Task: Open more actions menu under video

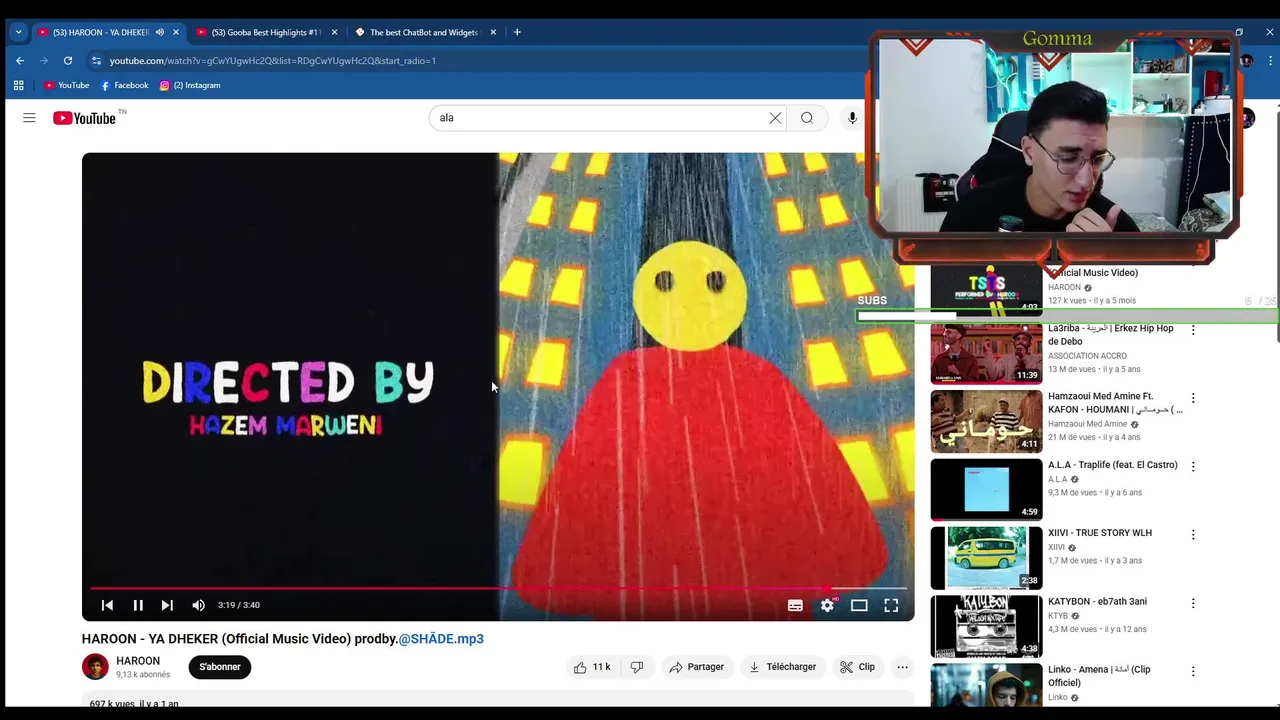Action: pos(902,667)
